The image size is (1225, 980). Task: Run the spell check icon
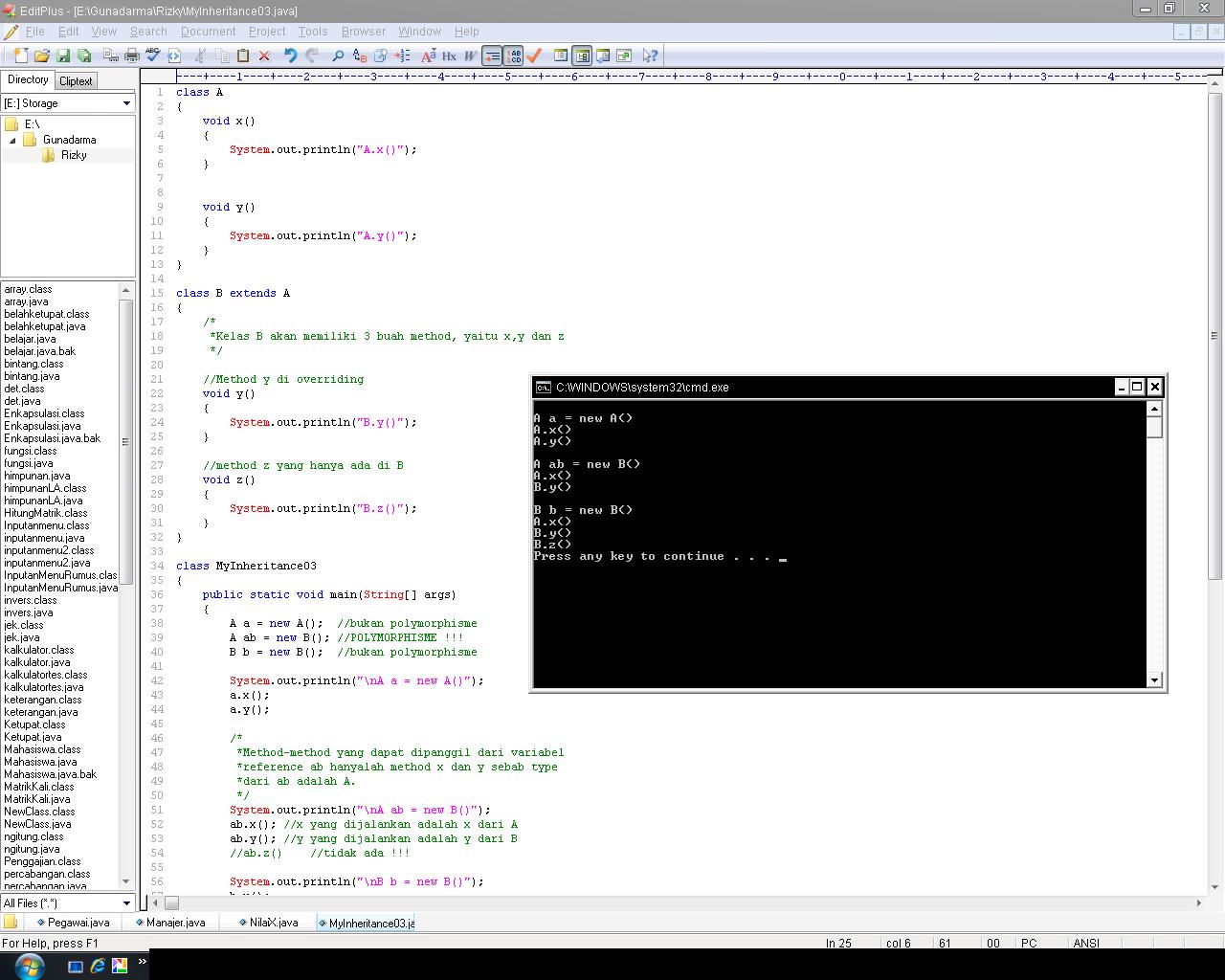click(153, 56)
